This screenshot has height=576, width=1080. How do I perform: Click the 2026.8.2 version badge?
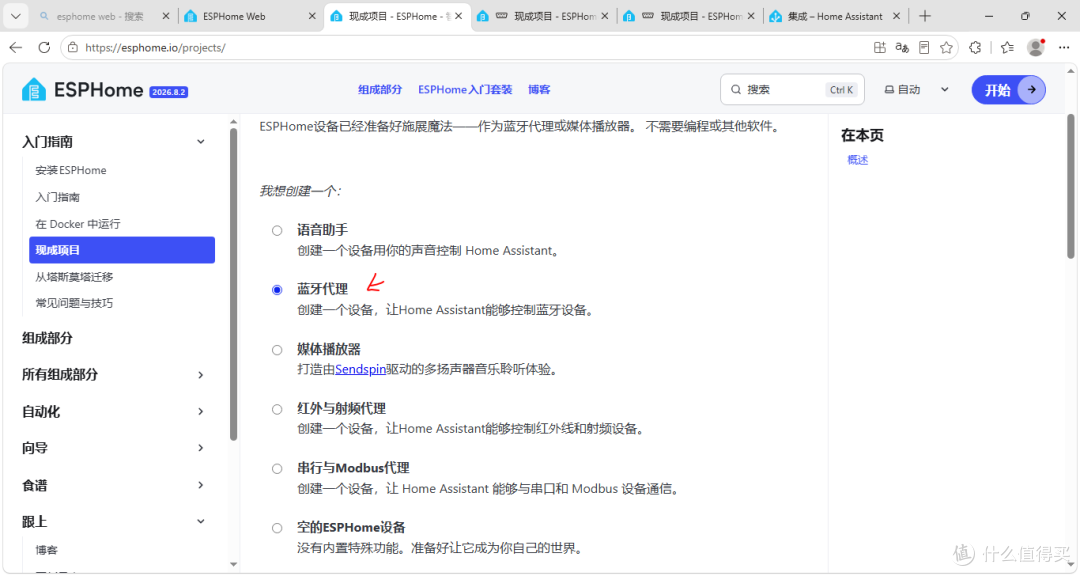[x=169, y=92]
